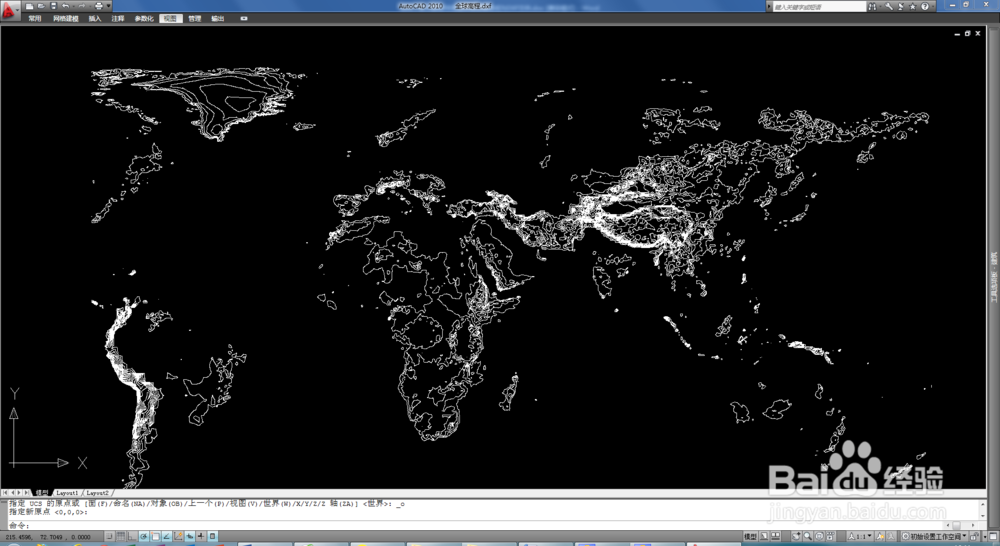Viewport: 1000px width, 546px height.
Task: Switch to the Layout2 tab
Action: 97,492
